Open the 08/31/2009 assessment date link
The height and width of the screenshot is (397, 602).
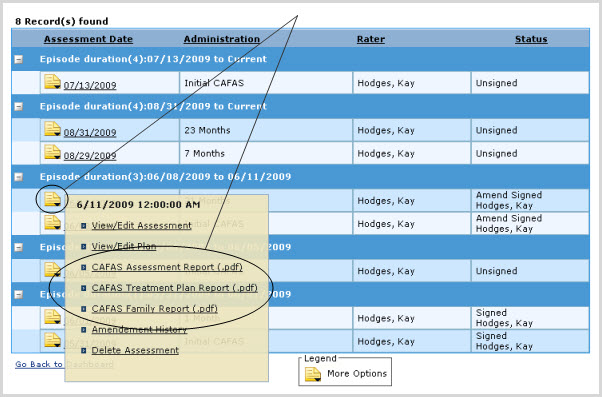point(90,132)
